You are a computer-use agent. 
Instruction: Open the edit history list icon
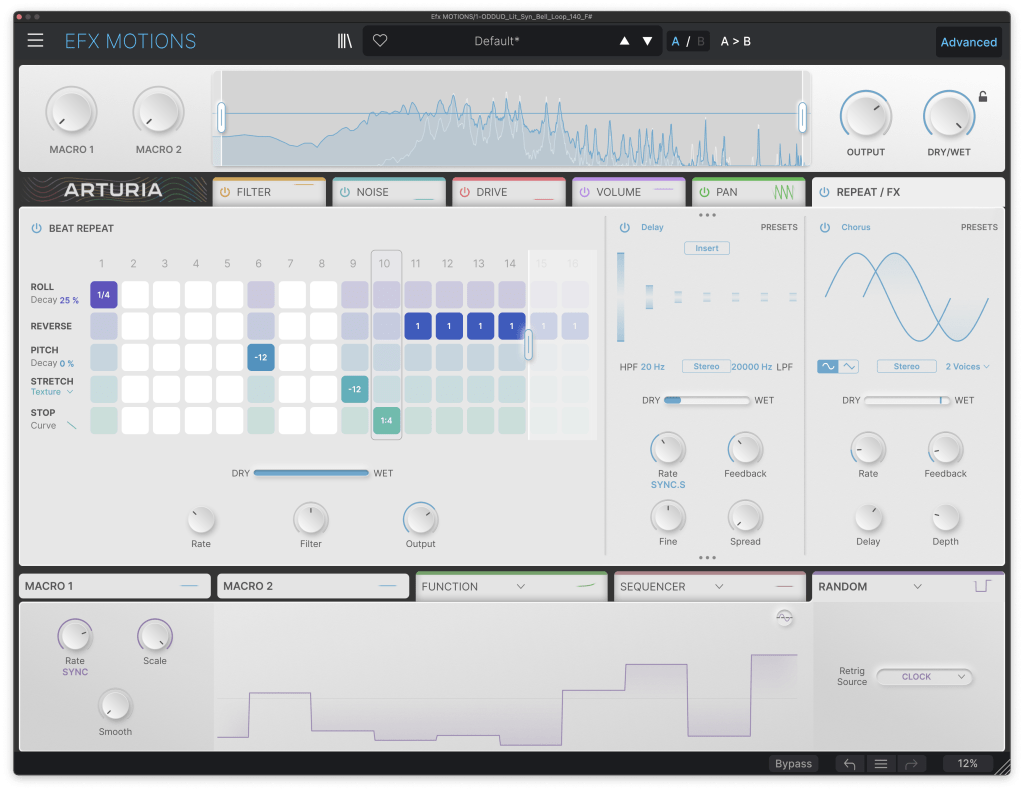point(881,764)
